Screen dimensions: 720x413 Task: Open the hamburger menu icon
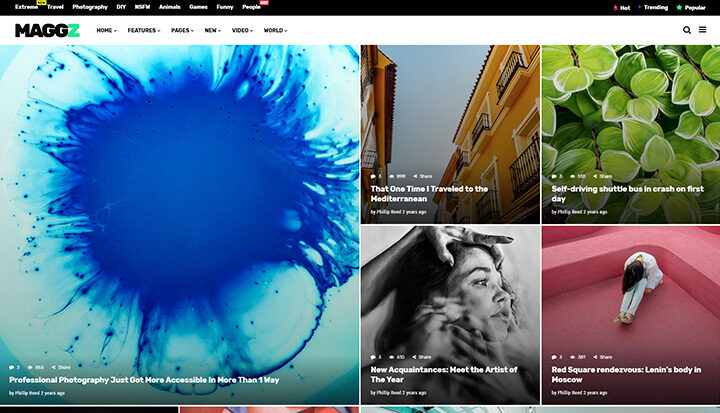[x=703, y=30]
